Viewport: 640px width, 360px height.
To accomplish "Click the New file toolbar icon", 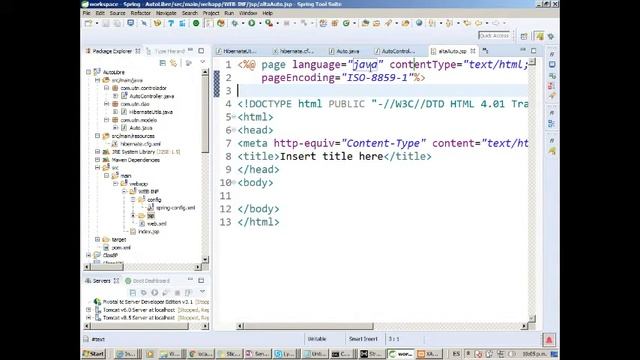I will click(x=88, y=23).
